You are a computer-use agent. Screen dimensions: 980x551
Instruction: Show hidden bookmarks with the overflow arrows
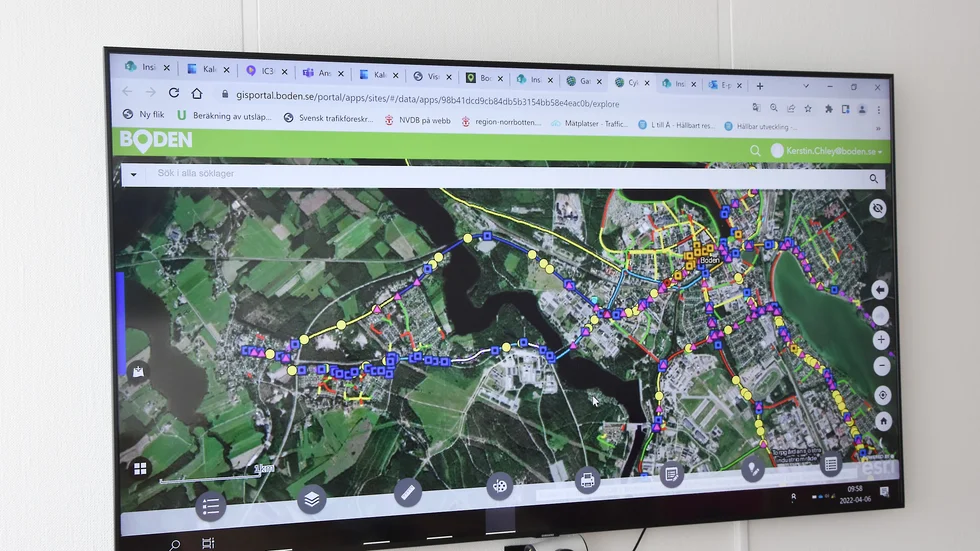point(878,129)
